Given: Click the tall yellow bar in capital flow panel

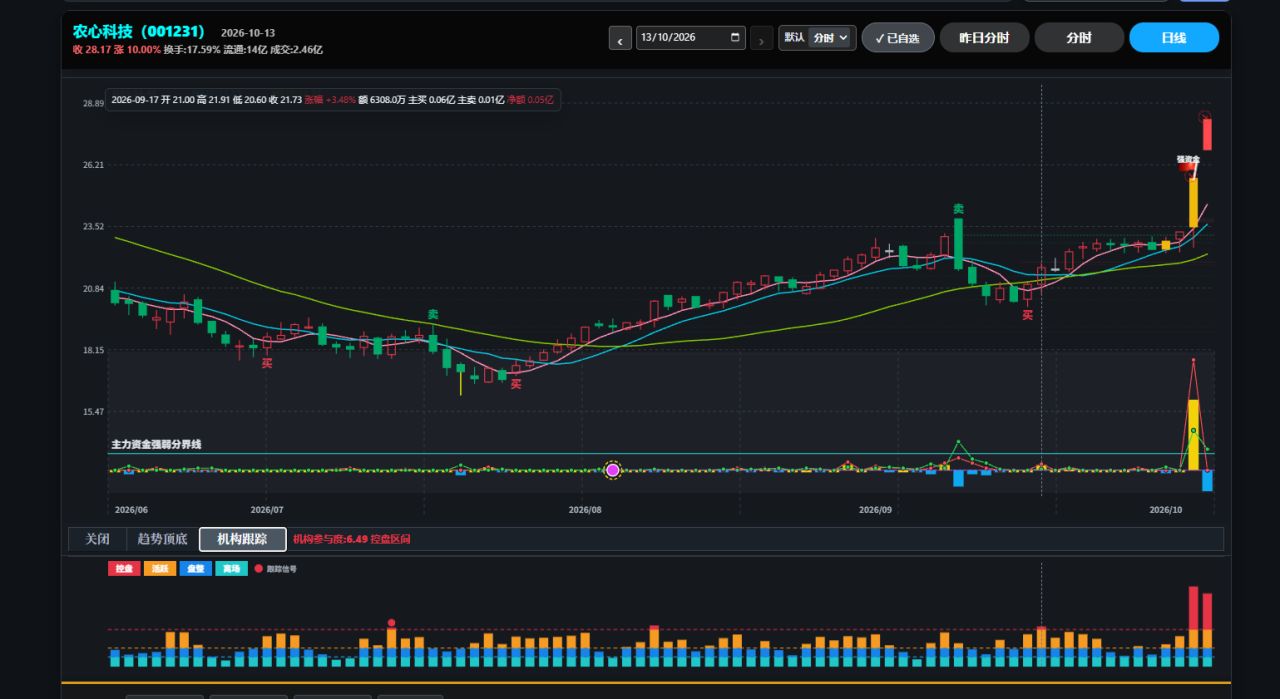Looking at the screenshot, I should coord(1193,434).
